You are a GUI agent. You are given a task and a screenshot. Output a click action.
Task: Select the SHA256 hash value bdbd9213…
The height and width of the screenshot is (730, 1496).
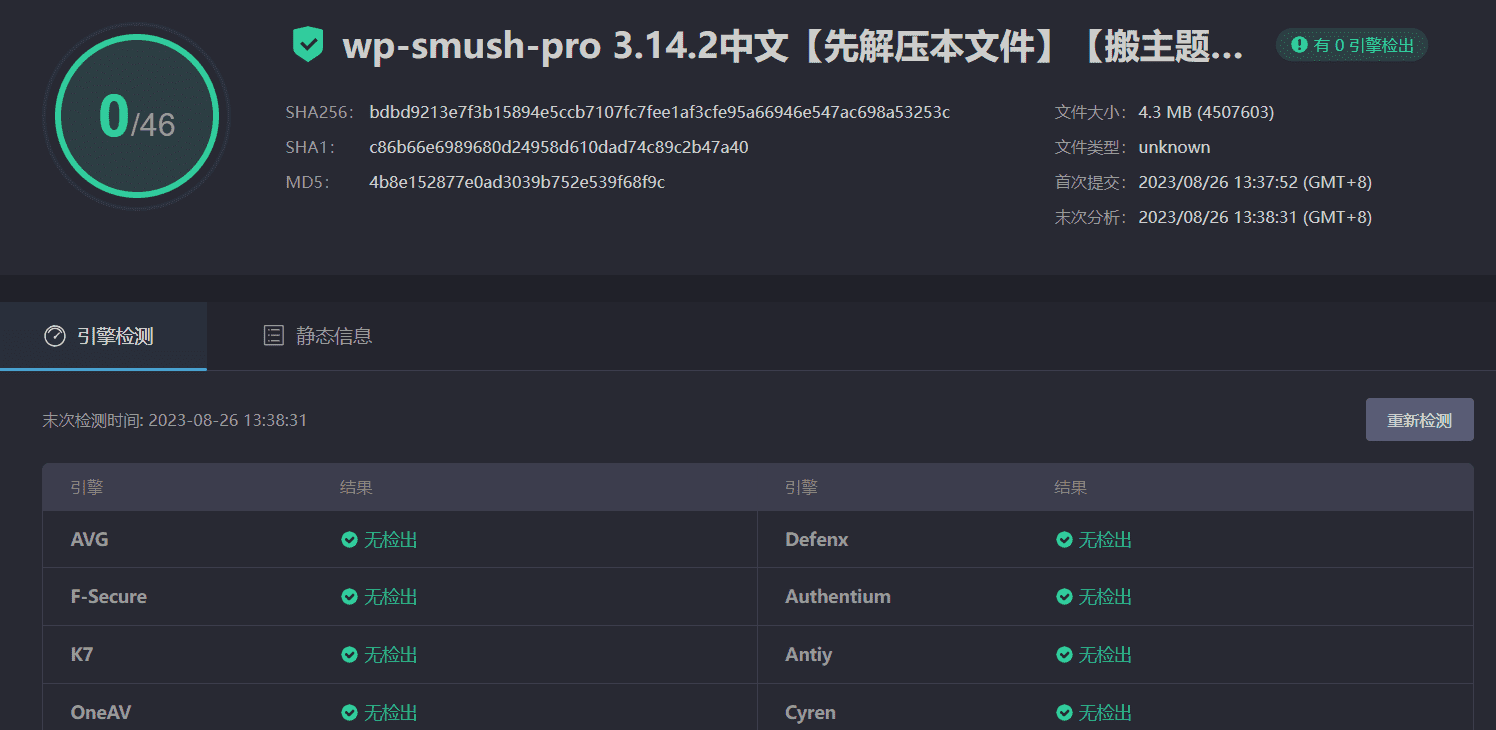click(659, 112)
